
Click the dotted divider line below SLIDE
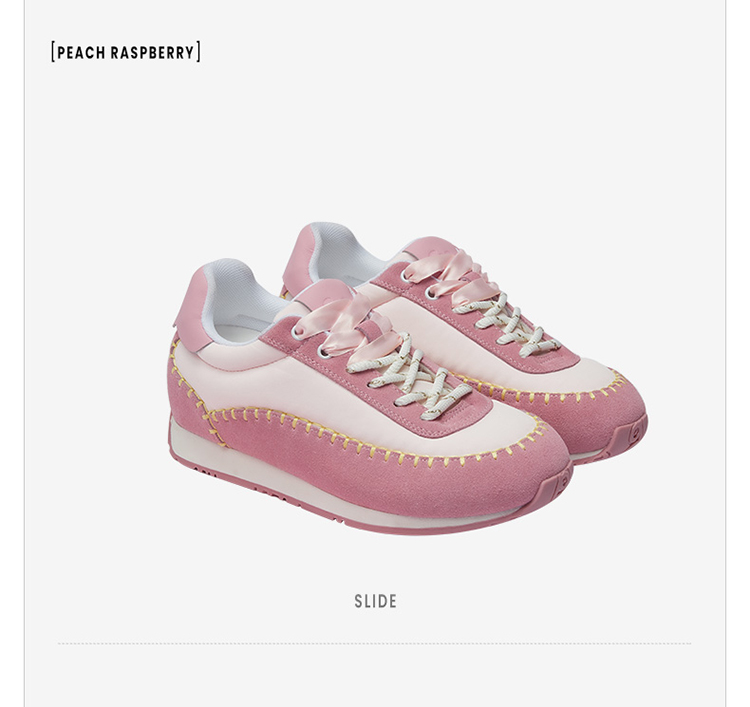pyautogui.click(x=375, y=643)
